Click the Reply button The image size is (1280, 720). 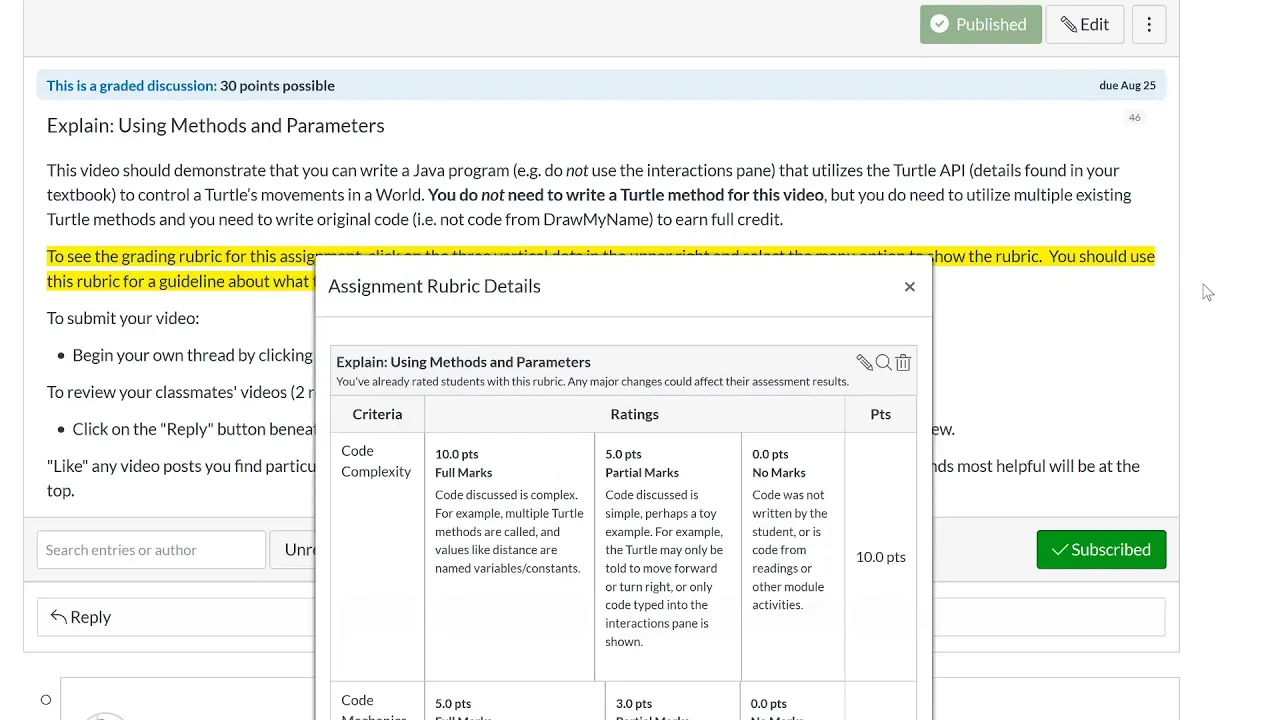pos(81,617)
